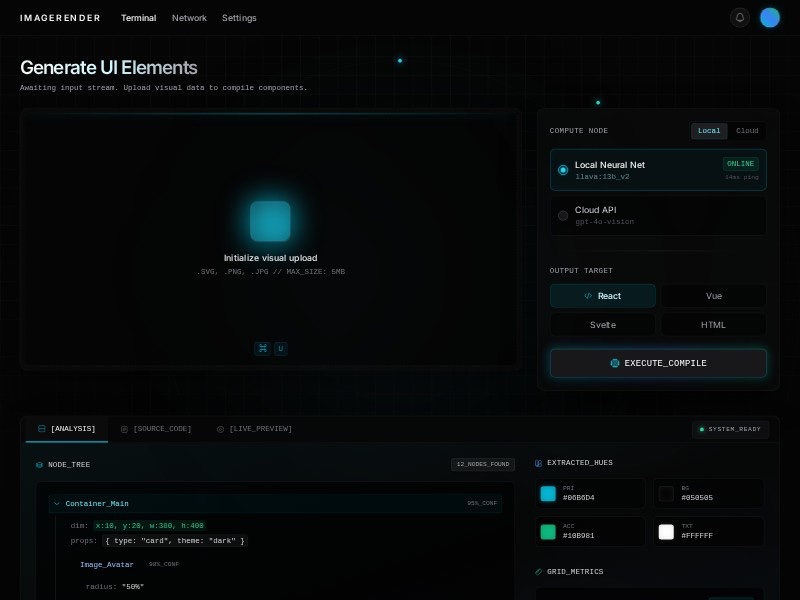The image size is (800, 600).
Task: Click the EXTRACTED_HUES palette icon
Action: coord(539,463)
